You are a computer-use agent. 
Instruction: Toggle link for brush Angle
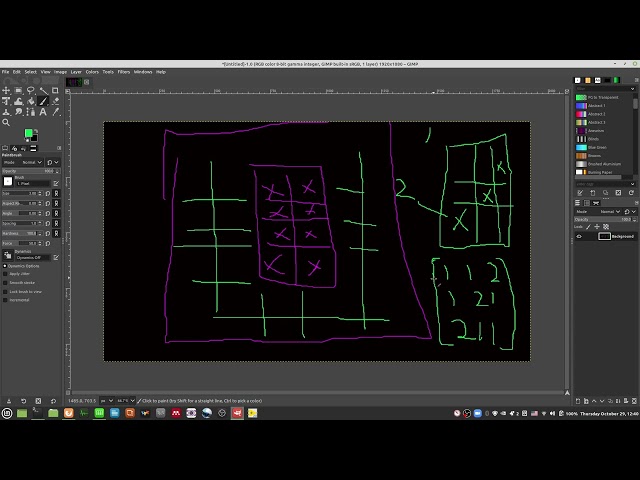[x=56, y=213]
